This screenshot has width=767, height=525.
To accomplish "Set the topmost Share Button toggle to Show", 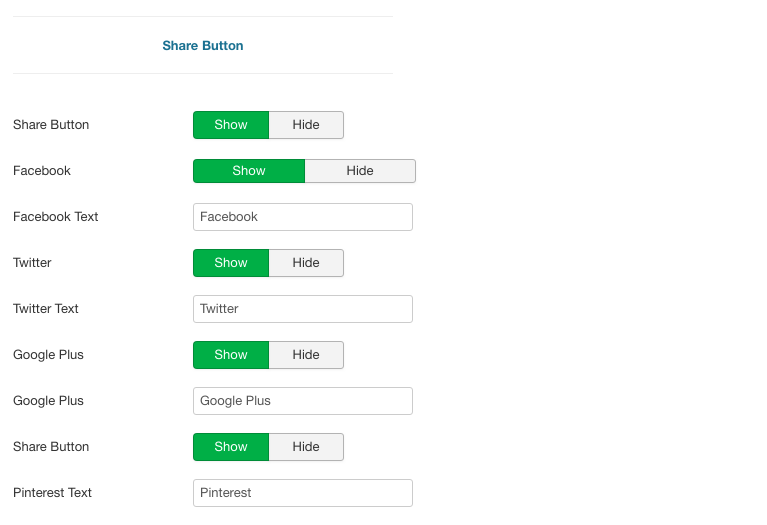I will point(231,125).
